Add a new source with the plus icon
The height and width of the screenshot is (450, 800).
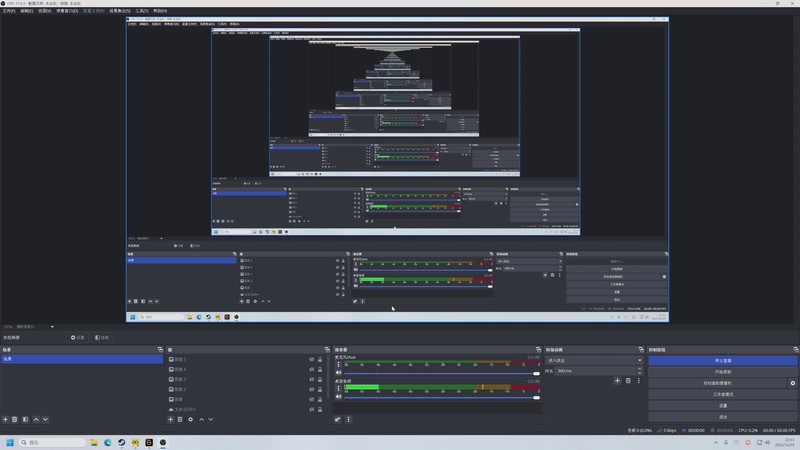click(170, 419)
